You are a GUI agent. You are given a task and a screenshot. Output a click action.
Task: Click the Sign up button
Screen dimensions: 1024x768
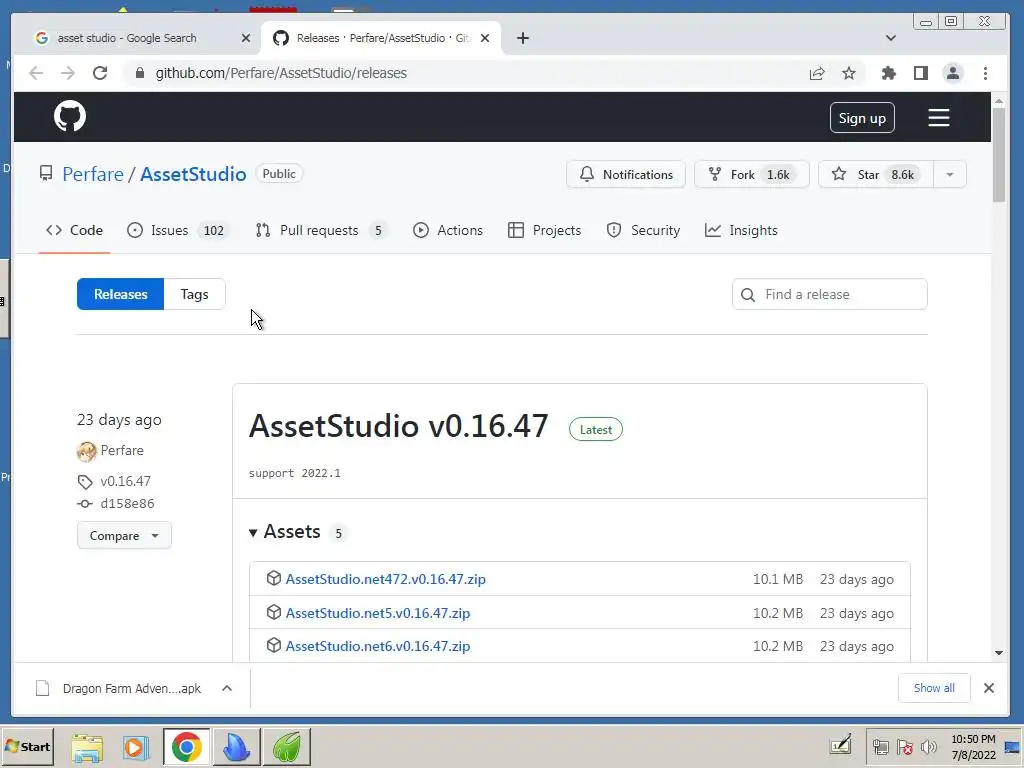coord(862,118)
